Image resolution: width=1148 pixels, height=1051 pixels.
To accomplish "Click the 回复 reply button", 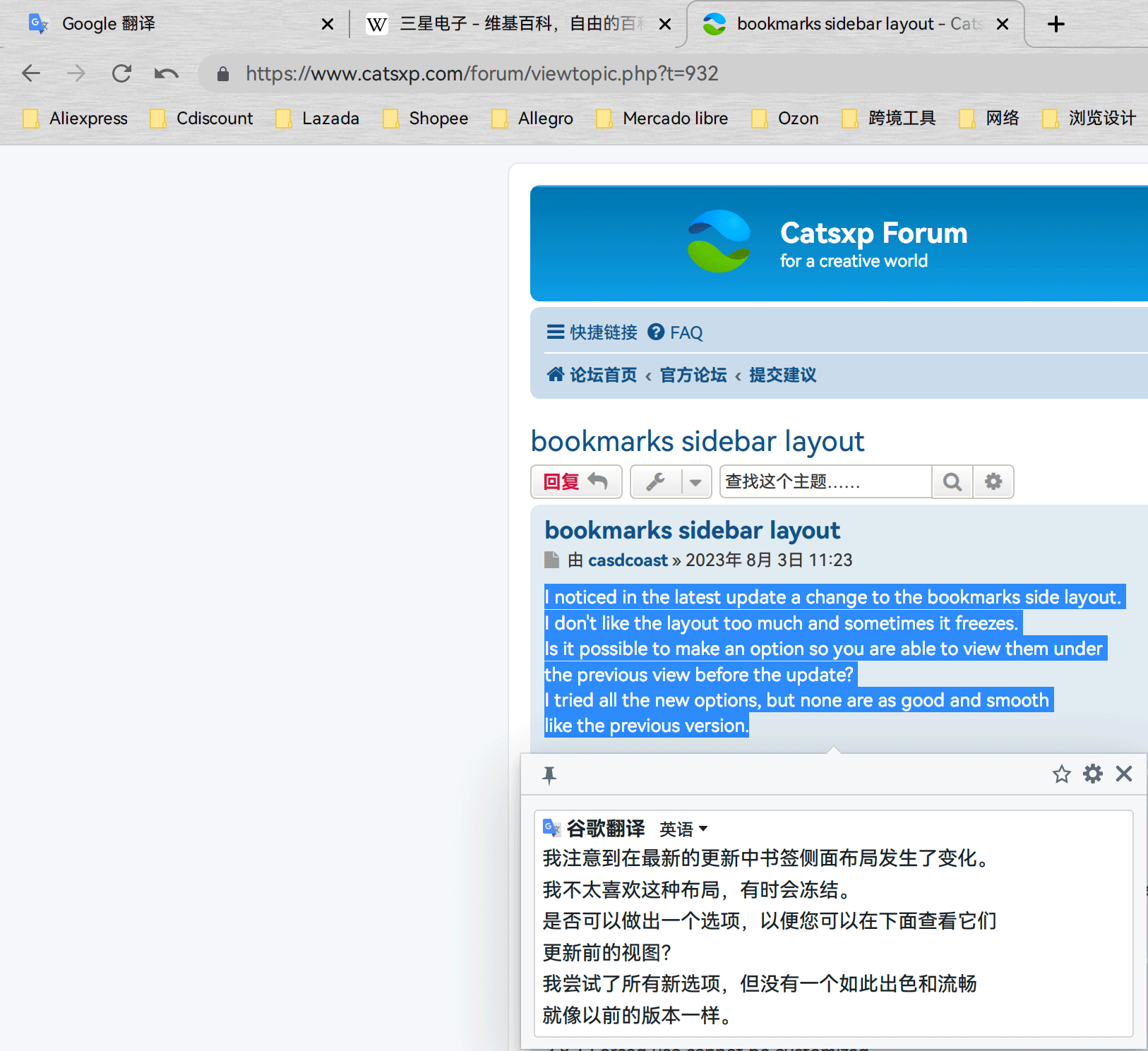I will (x=575, y=482).
